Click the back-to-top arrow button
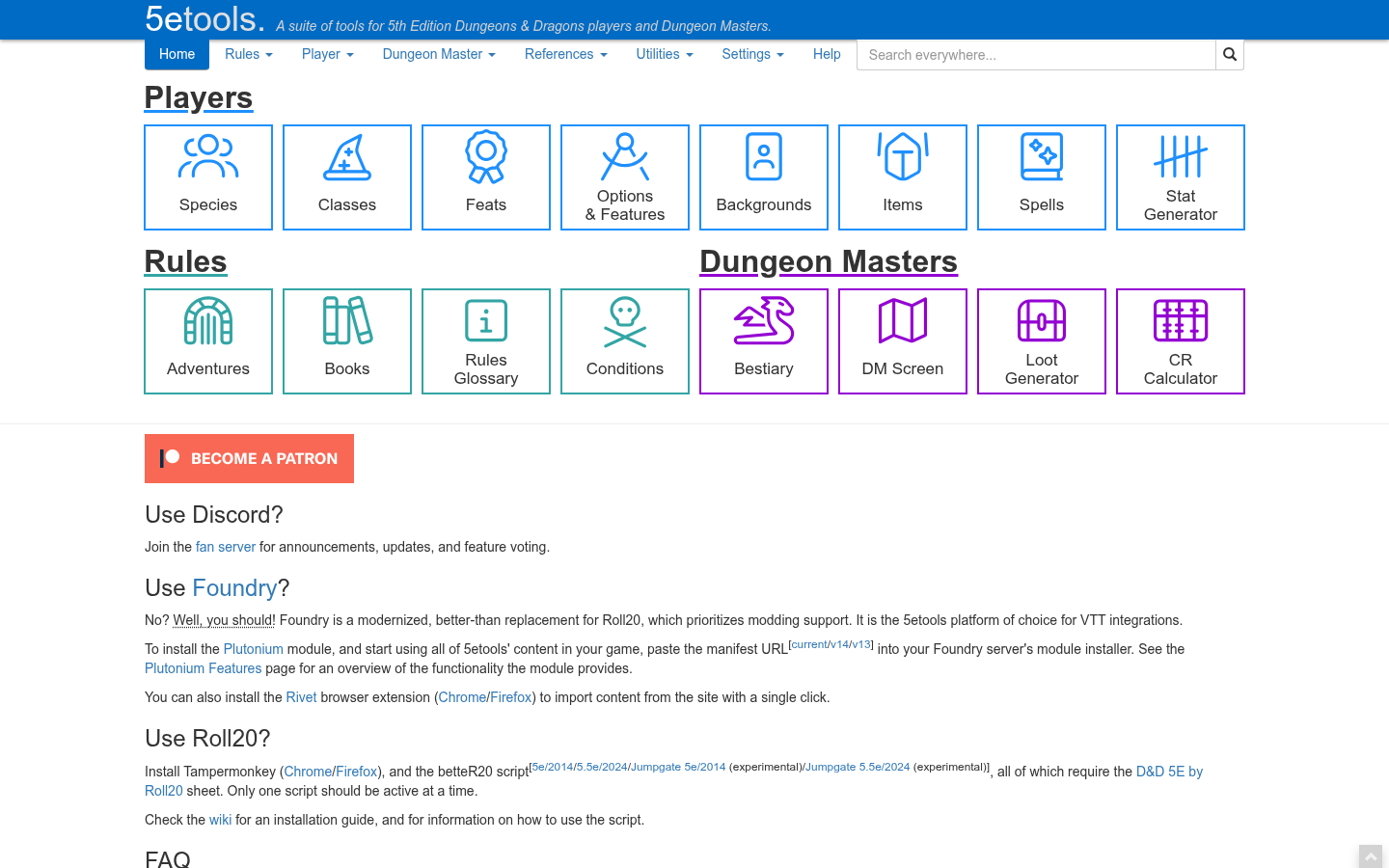The width and height of the screenshot is (1389, 868). tap(1371, 857)
